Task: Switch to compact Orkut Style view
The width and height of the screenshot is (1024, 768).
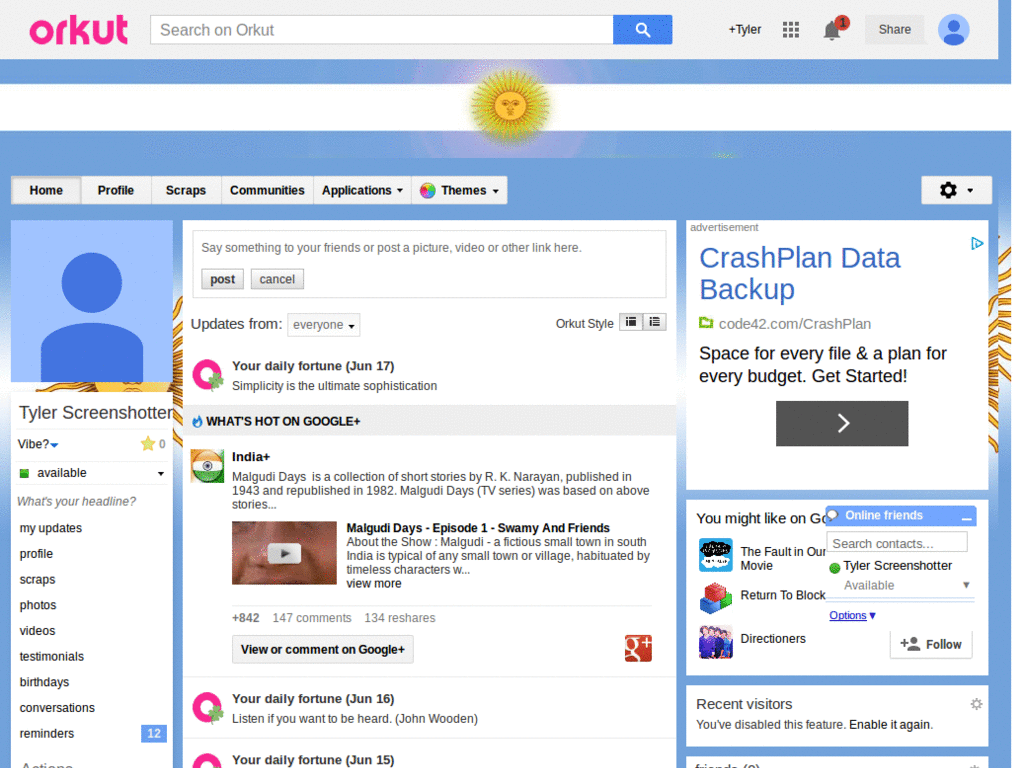Action: 631,322
